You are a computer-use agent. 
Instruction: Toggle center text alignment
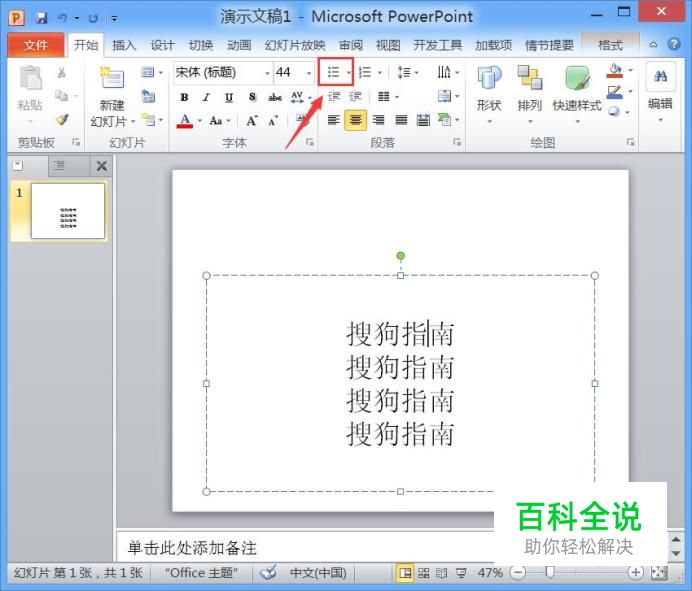[355, 120]
